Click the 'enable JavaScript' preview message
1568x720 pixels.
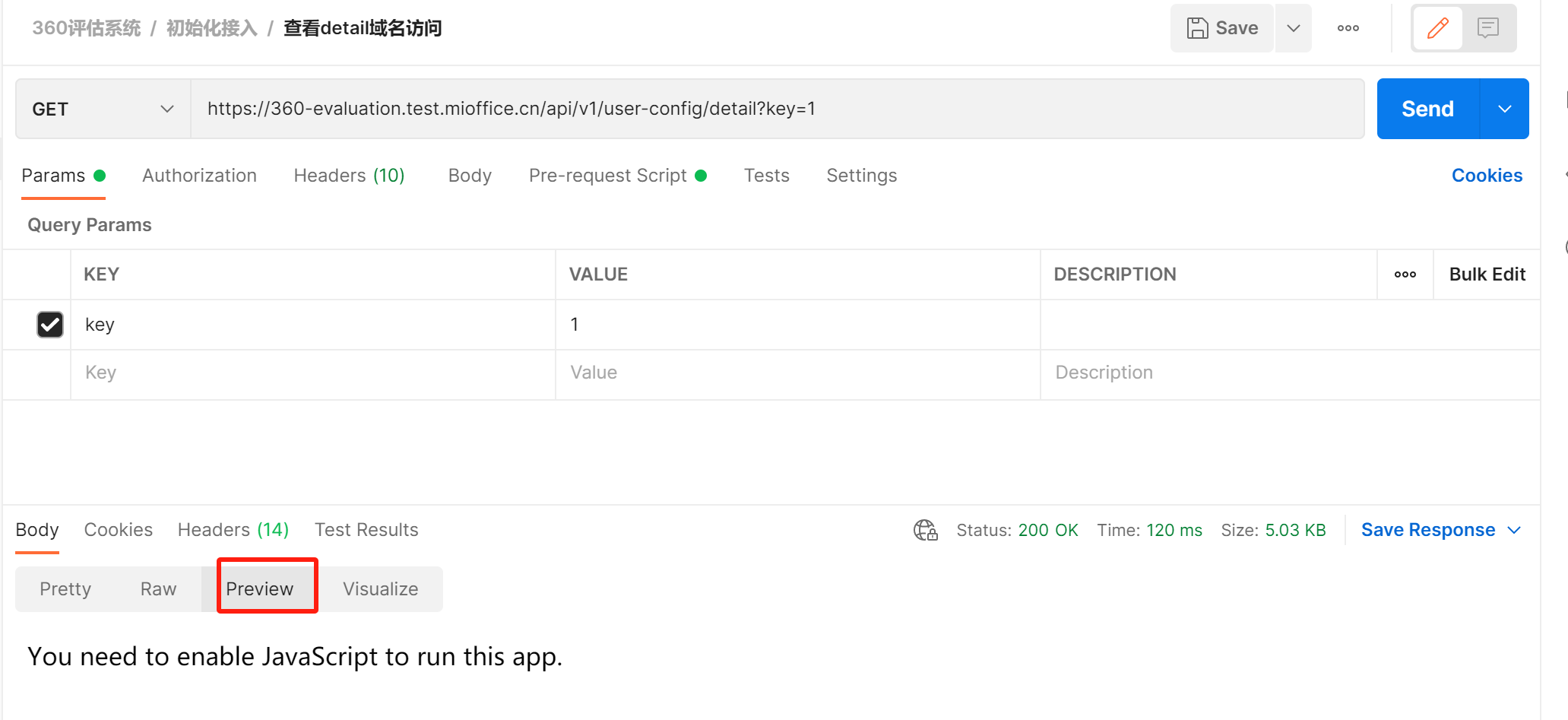[295, 656]
